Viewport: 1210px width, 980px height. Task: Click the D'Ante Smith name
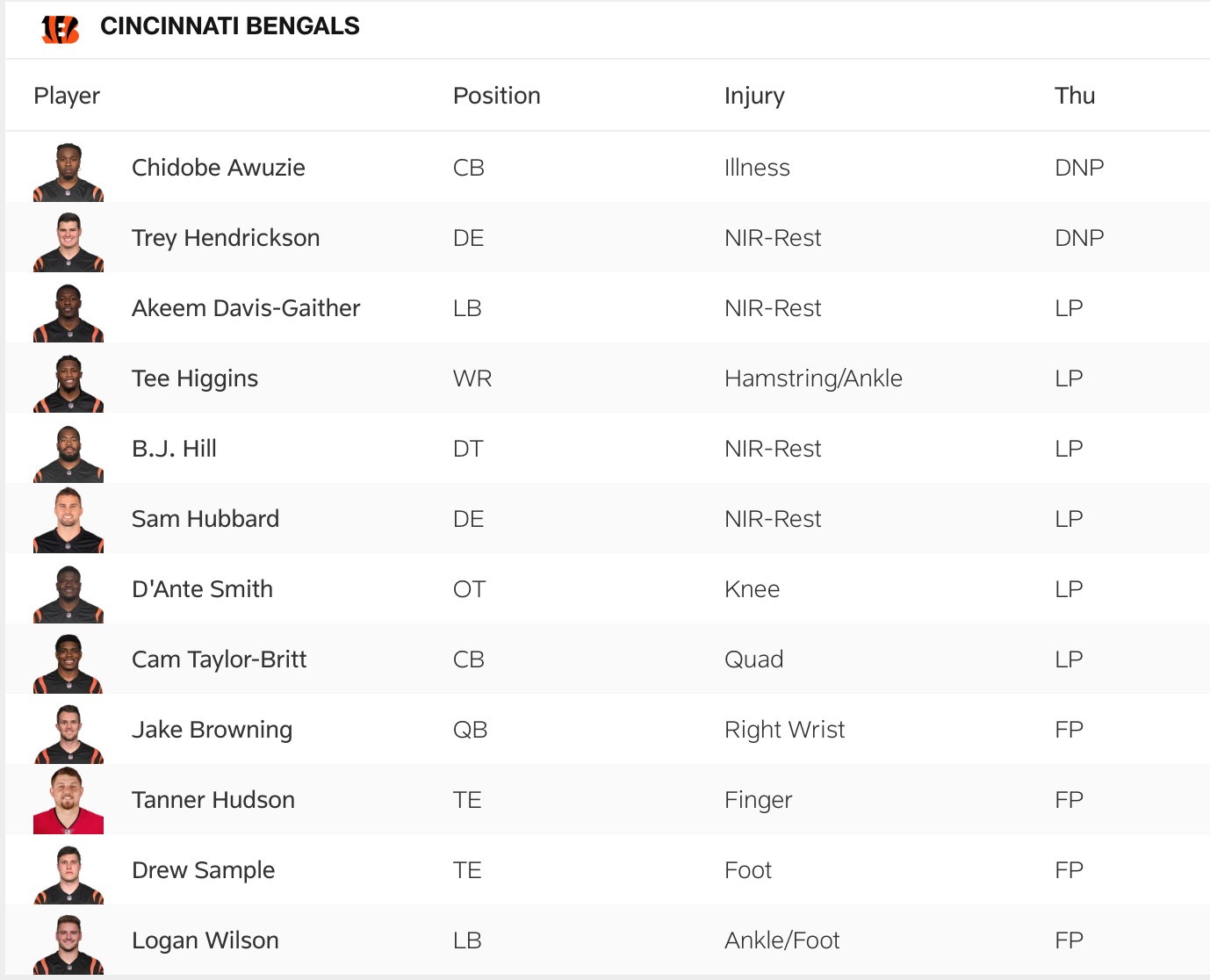202,589
